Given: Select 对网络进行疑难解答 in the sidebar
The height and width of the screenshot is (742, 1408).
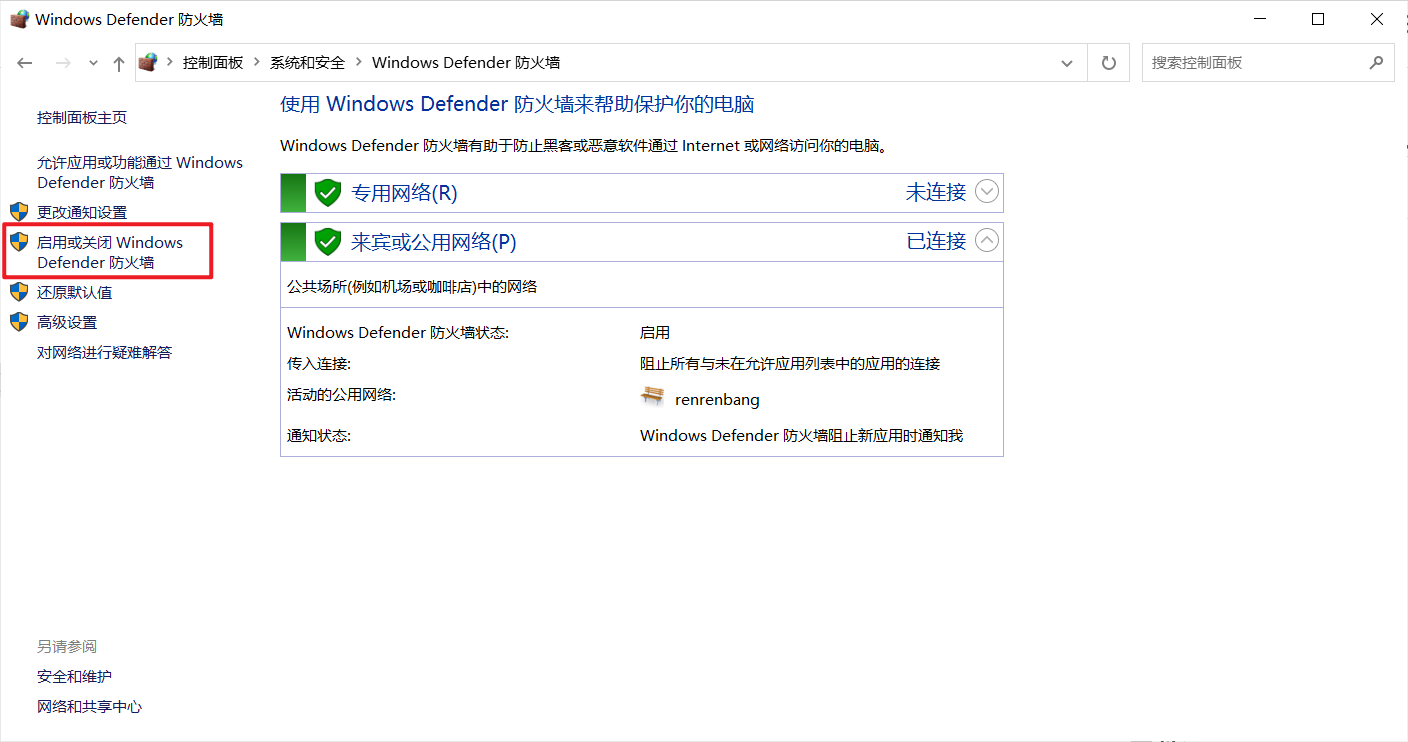Looking at the screenshot, I should [103, 352].
